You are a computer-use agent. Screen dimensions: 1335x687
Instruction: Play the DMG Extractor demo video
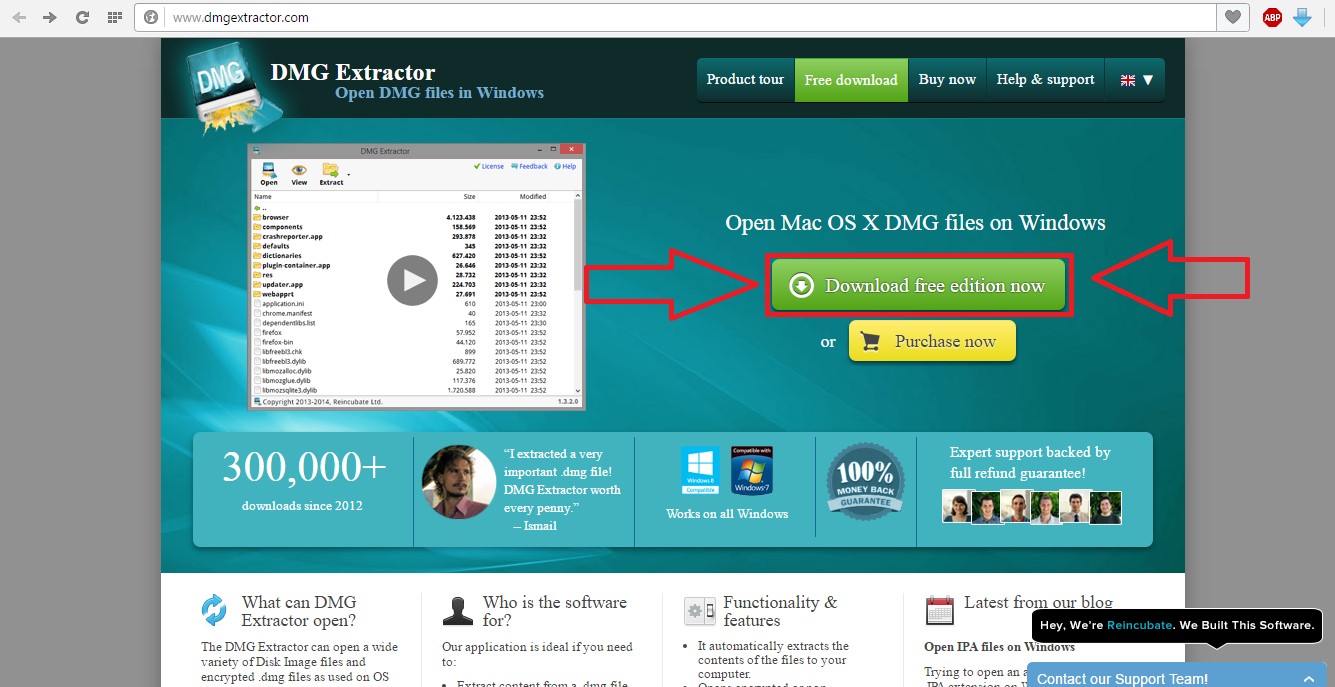click(412, 280)
